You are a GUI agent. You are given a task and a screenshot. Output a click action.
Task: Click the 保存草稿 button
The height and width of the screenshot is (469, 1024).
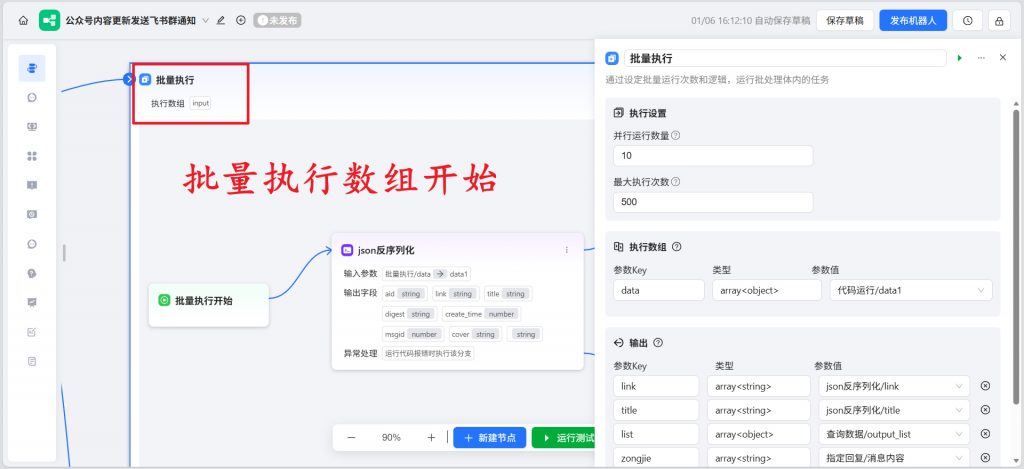[x=845, y=20]
